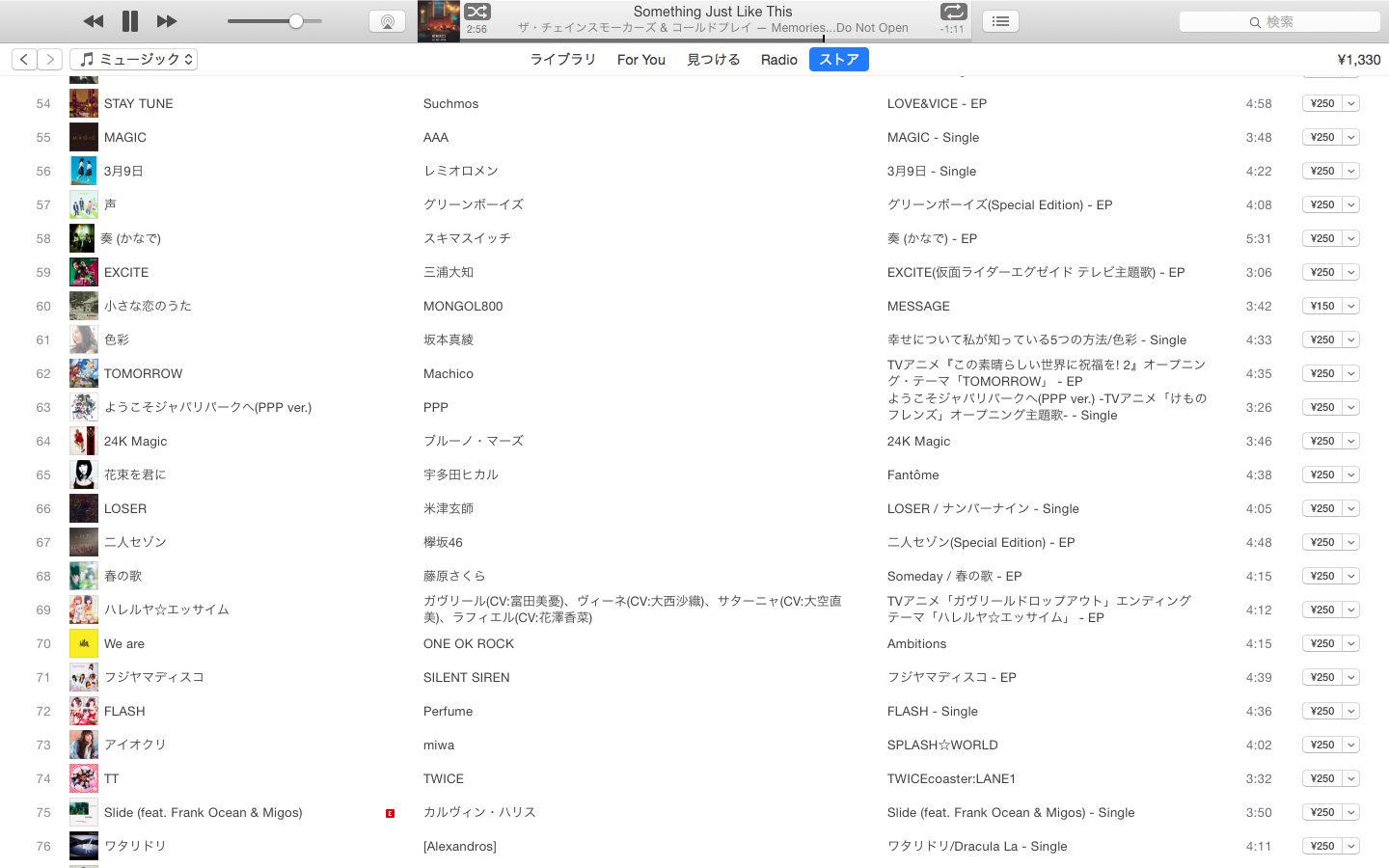Navigate forward in store history
This screenshot has width=1389, height=868.
50,59
